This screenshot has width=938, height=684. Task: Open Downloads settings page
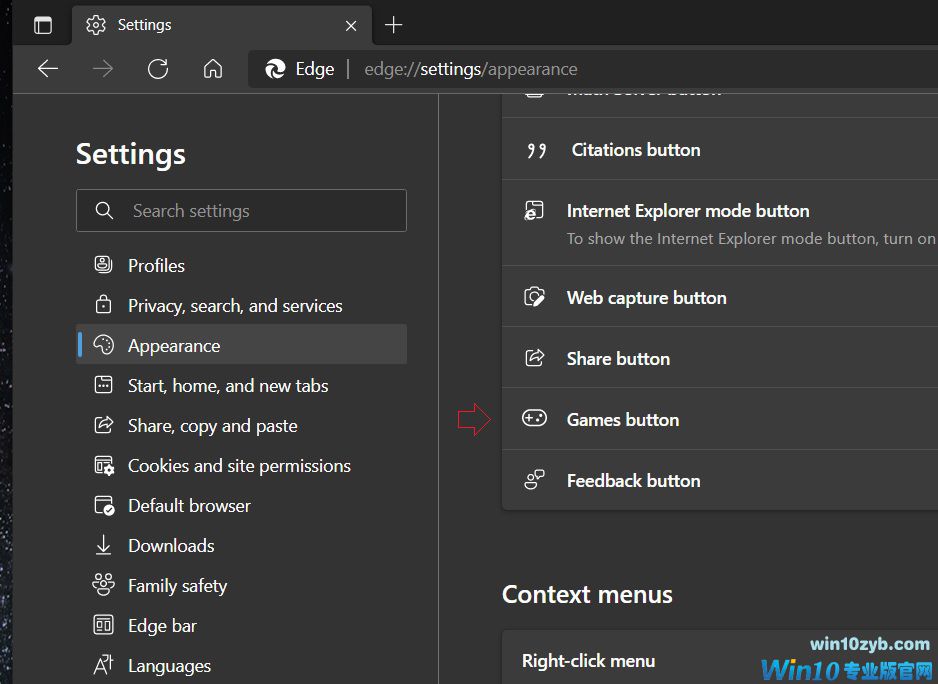[171, 546]
